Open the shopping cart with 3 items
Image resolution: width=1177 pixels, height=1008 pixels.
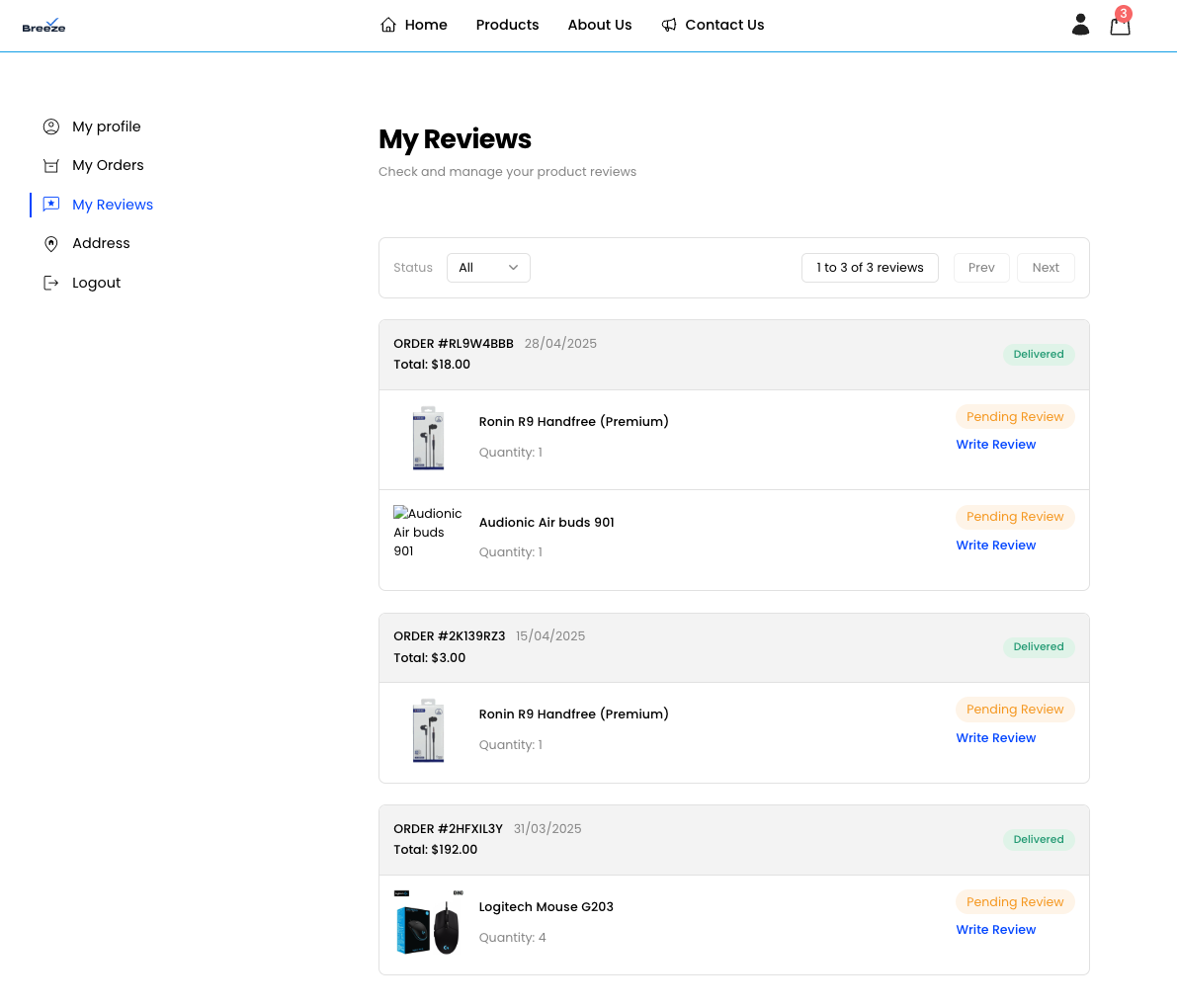[x=1120, y=24]
